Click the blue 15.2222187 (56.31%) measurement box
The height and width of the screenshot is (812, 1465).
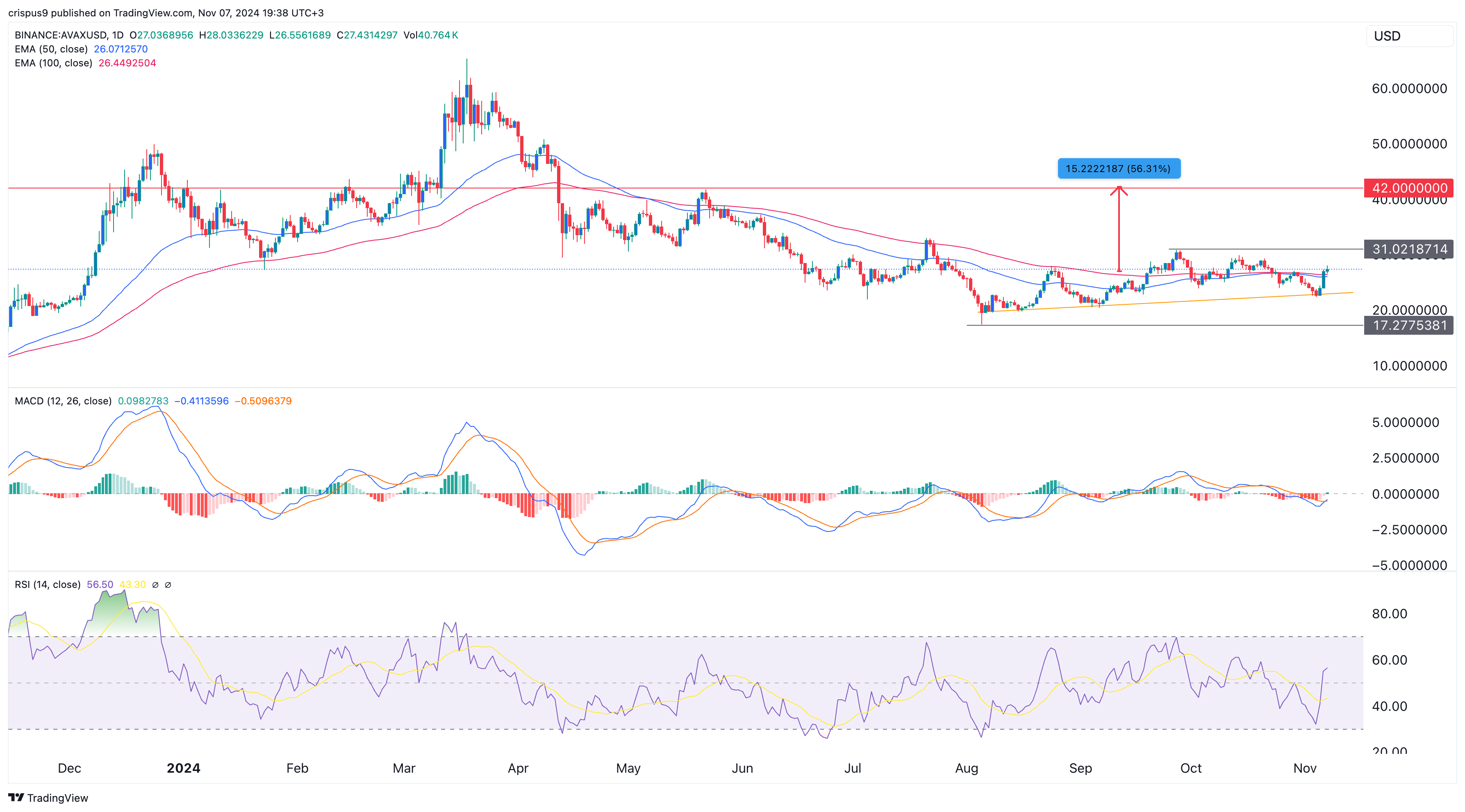click(x=1119, y=169)
